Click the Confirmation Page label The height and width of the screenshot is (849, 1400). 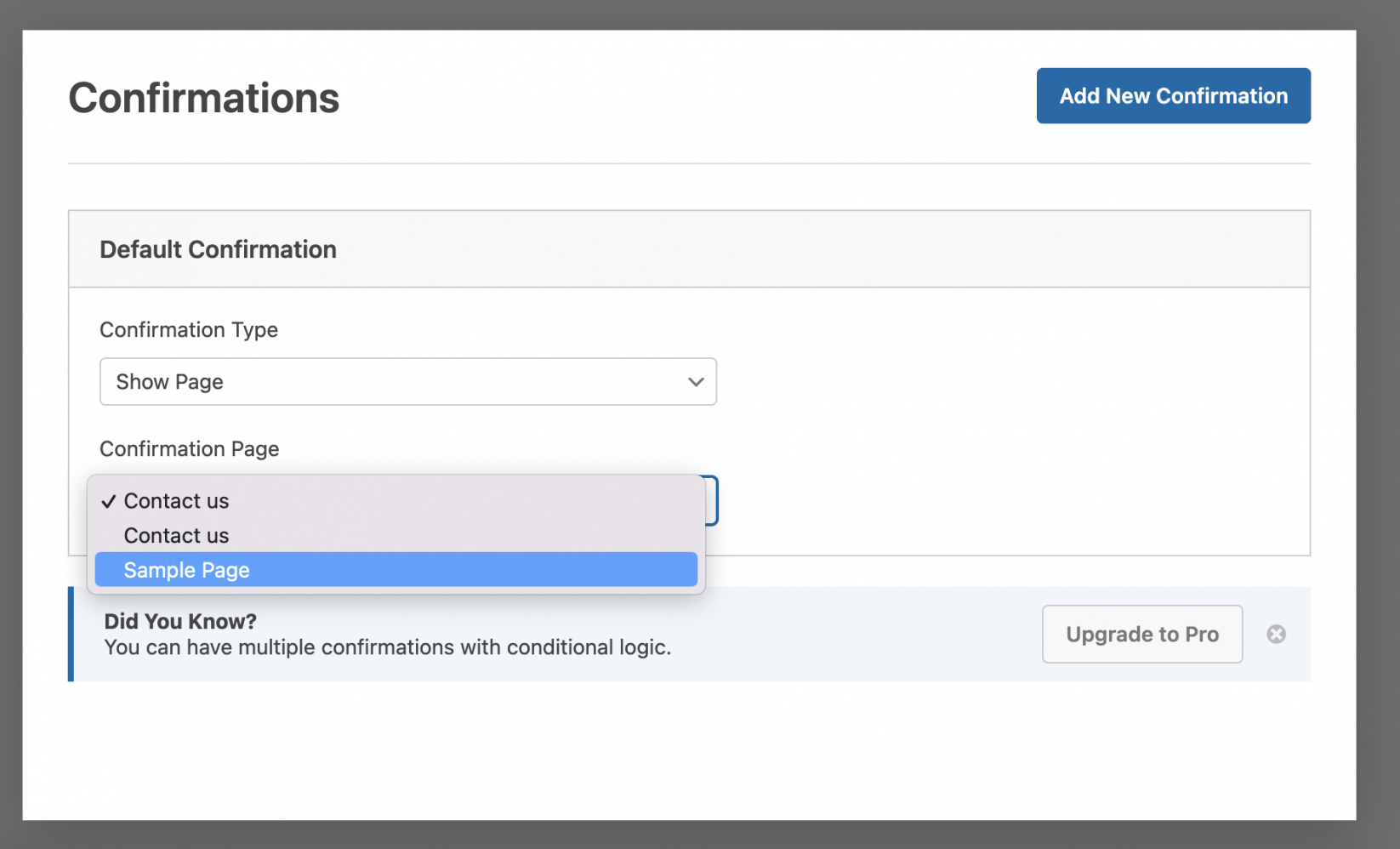click(190, 449)
